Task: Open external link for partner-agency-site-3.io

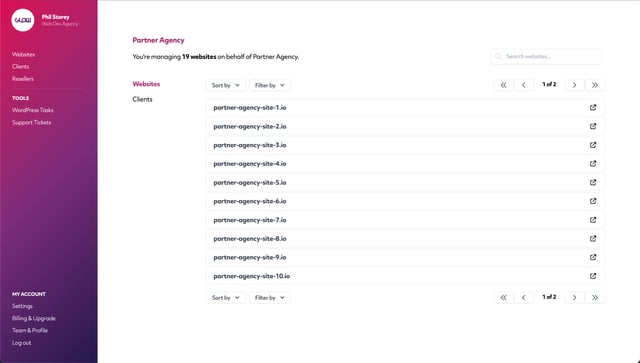Action: point(593,145)
